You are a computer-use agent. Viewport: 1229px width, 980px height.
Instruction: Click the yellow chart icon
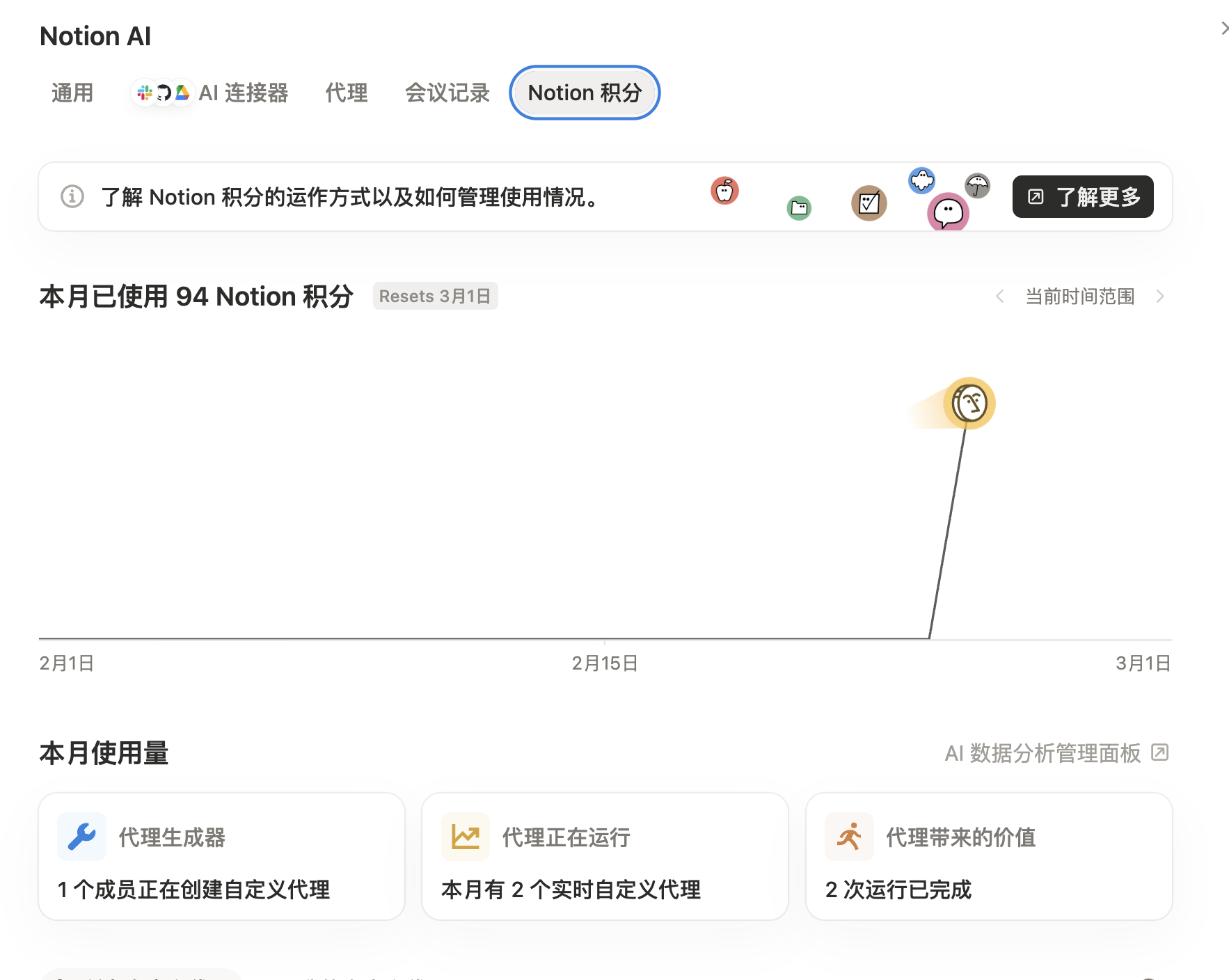click(466, 837)
